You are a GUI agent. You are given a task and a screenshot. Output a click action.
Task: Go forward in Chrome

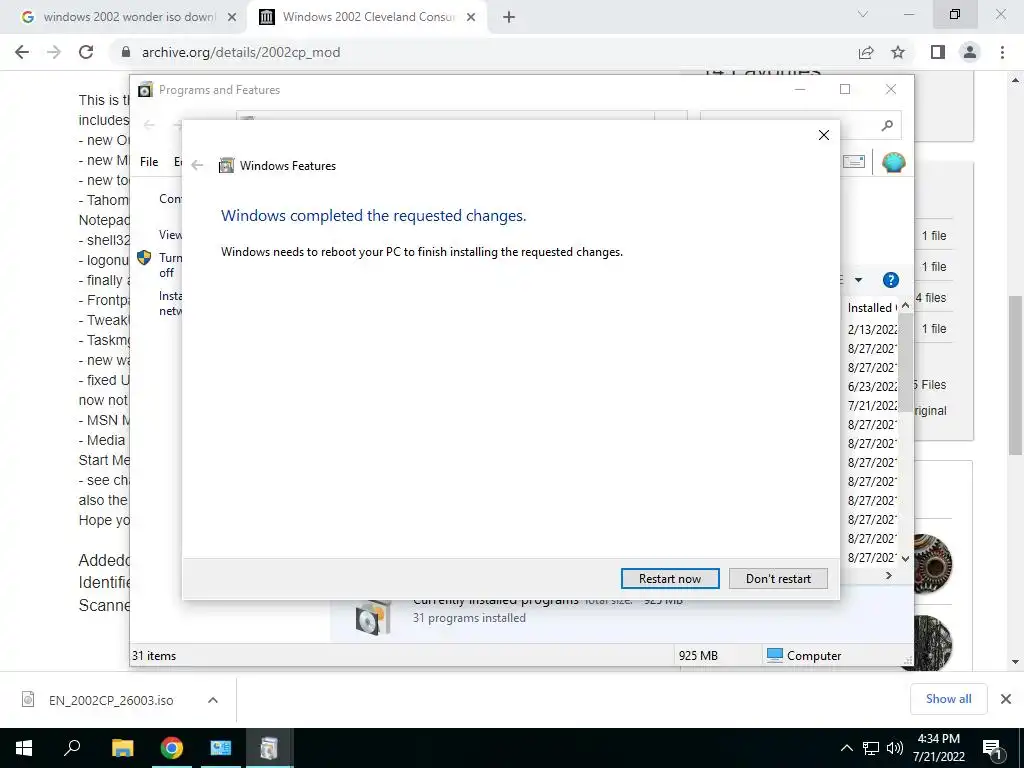(54, 52)
